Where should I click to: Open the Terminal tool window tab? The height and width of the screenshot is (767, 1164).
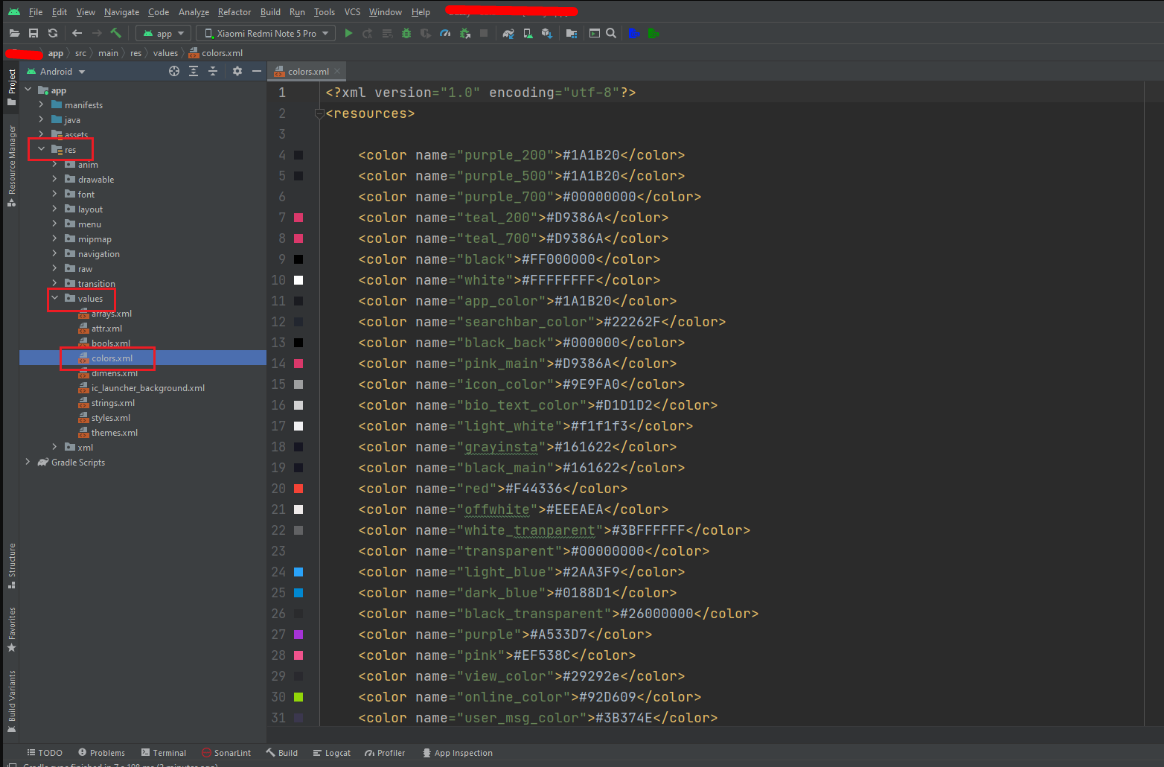[x=163, y=753]
